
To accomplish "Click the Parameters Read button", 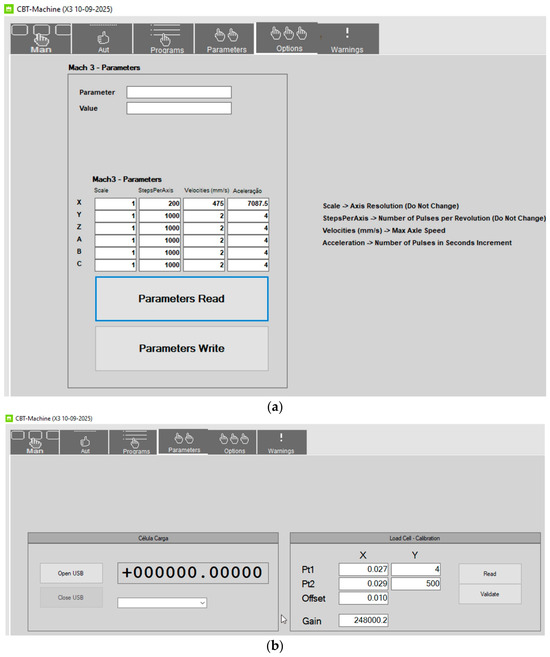I will coord(182,299).
